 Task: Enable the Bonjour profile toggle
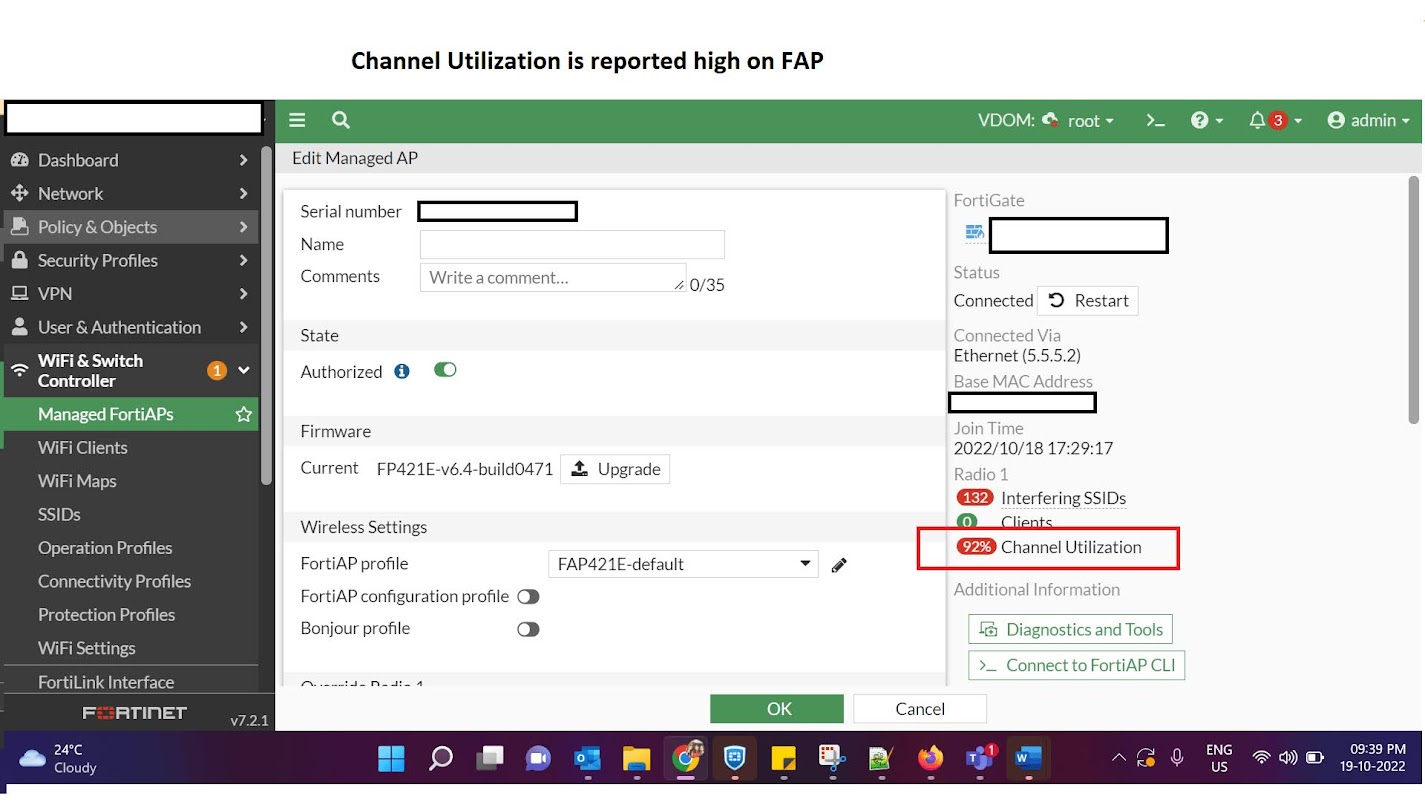(528, 629)
